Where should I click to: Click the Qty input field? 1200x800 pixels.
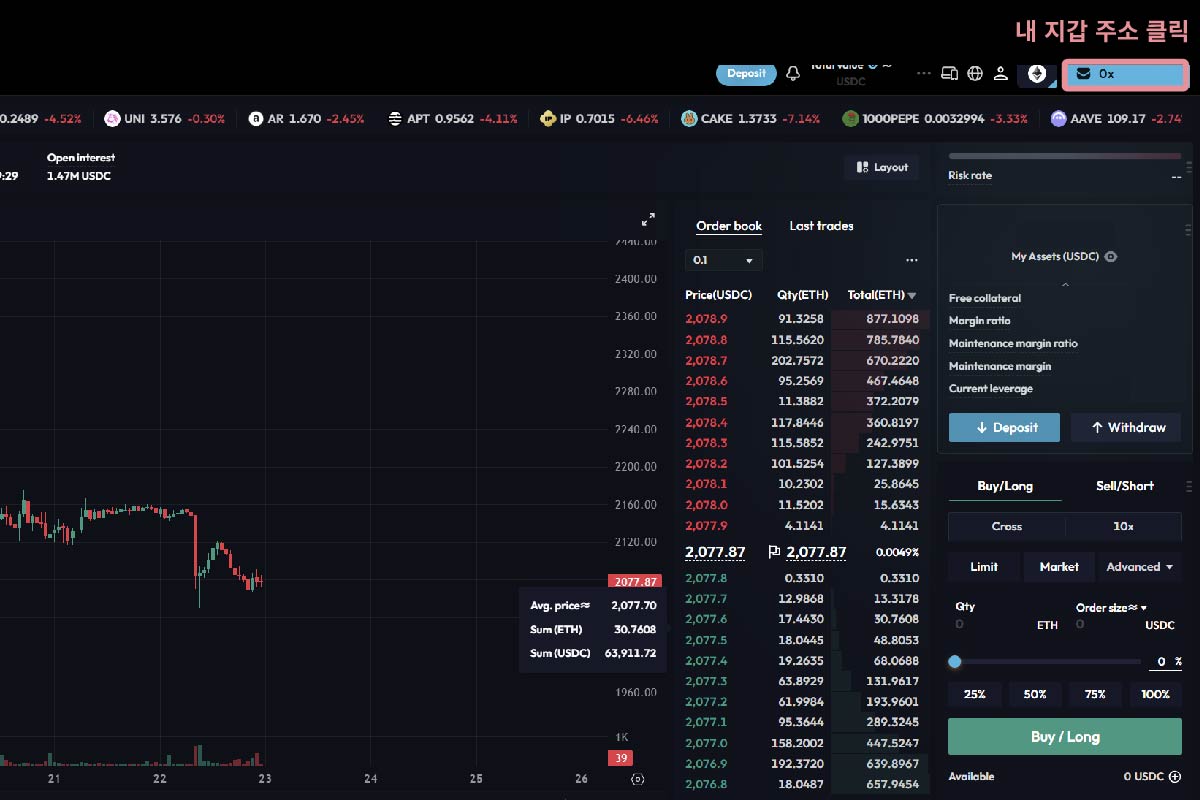click(995, 624)
